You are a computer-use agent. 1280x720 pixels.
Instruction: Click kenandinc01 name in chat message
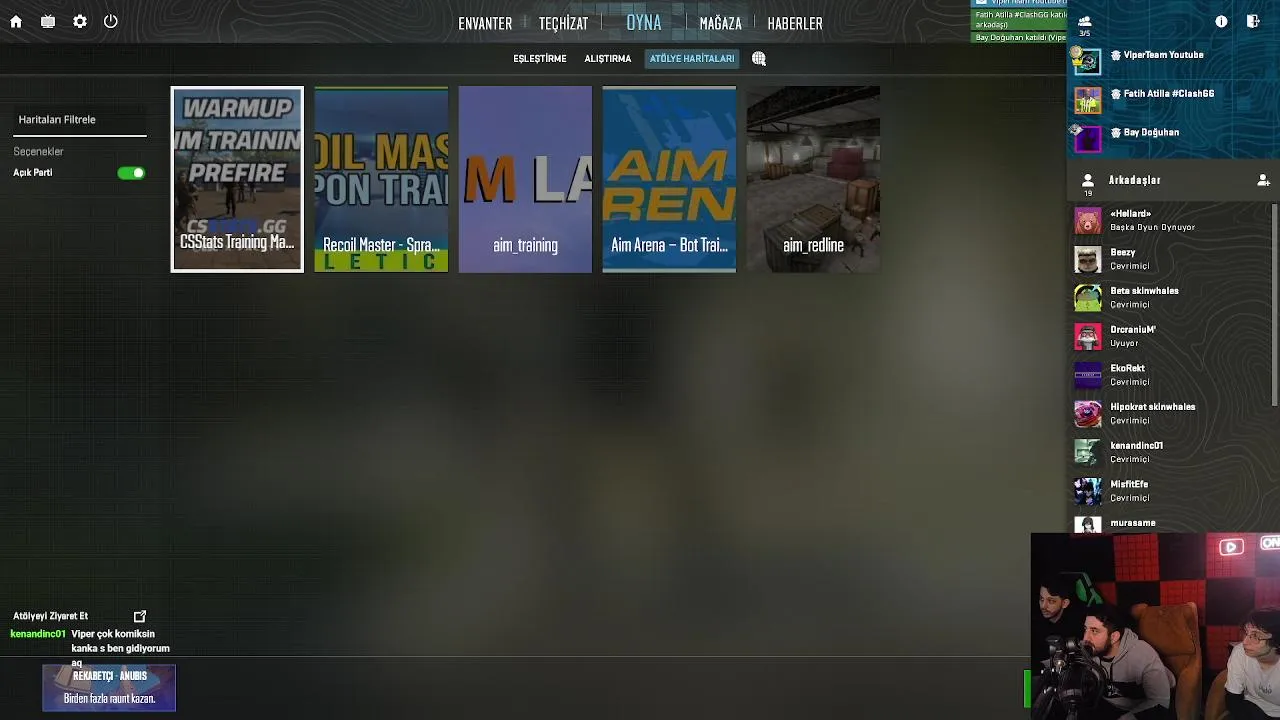click(38, 634)
